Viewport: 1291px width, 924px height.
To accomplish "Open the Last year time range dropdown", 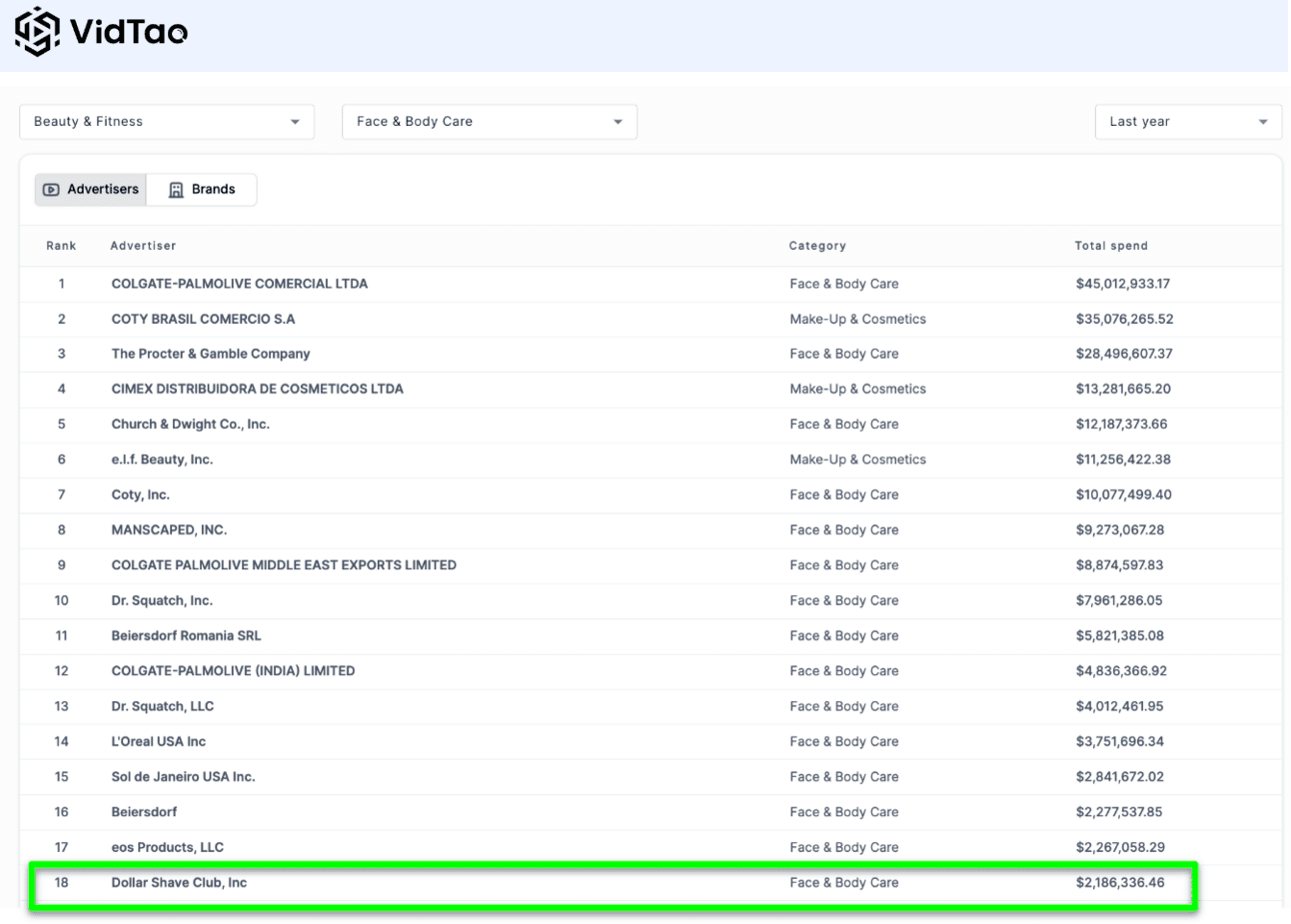I will coord(1188,122).
